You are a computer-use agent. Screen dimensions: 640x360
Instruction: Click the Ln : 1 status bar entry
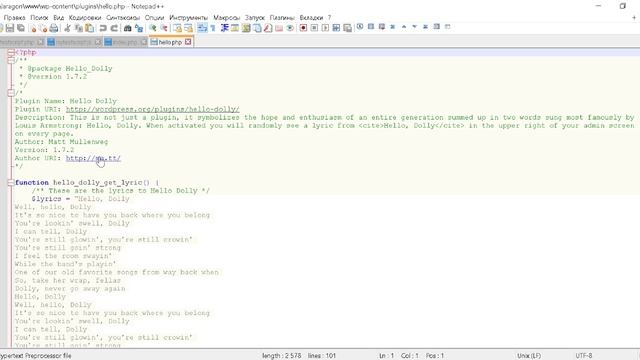[386, 356]
